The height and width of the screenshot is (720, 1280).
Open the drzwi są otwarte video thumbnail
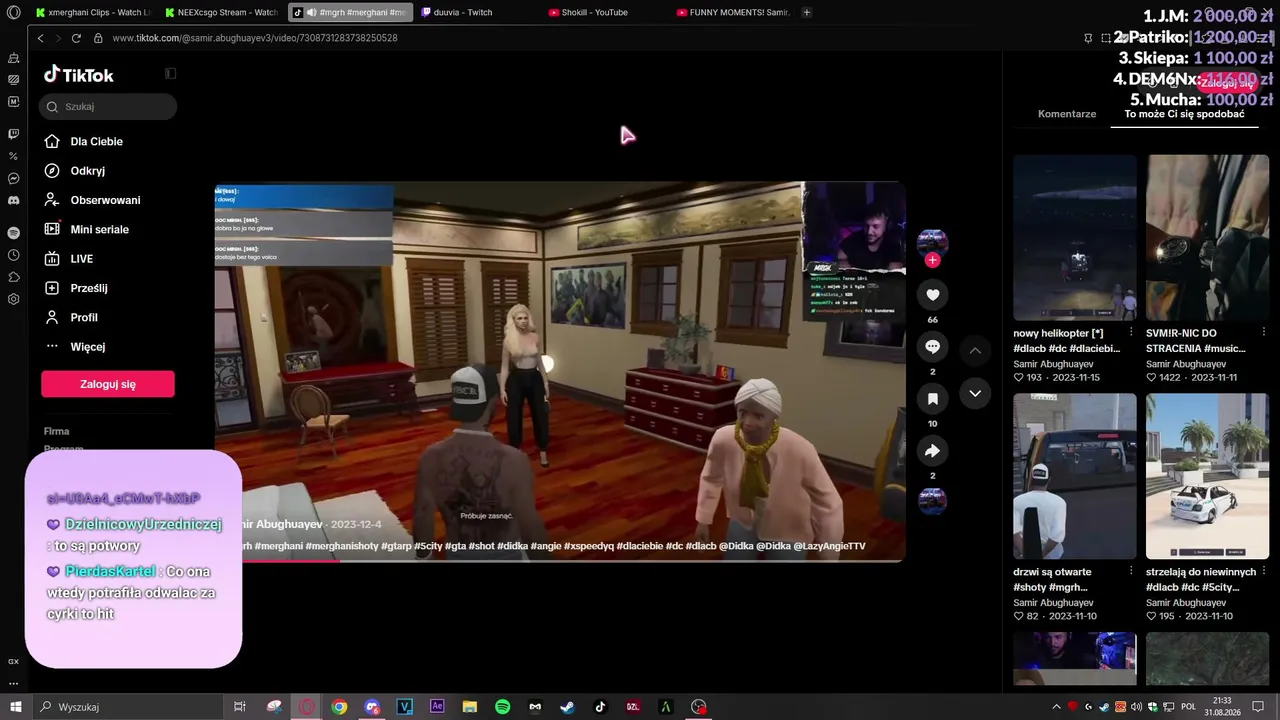1075,476
